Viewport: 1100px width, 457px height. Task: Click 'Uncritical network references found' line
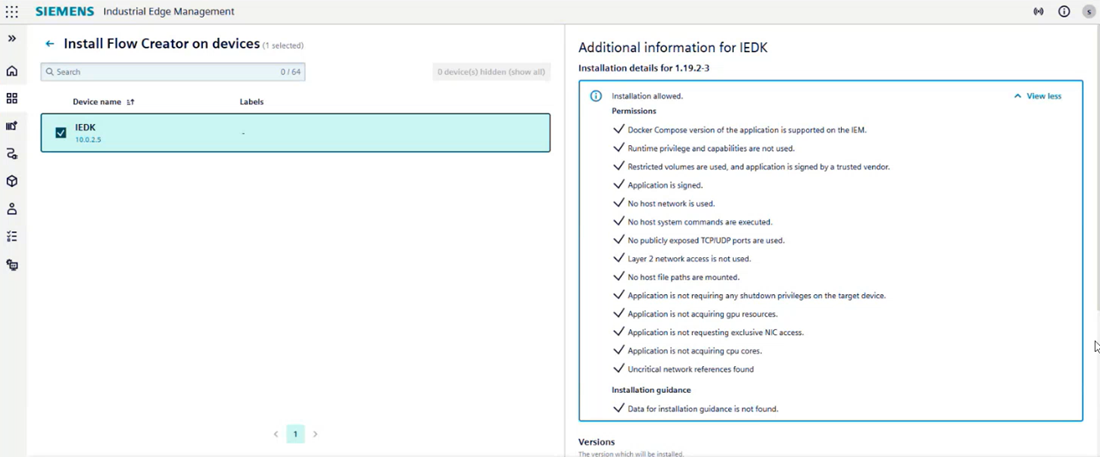691,369
